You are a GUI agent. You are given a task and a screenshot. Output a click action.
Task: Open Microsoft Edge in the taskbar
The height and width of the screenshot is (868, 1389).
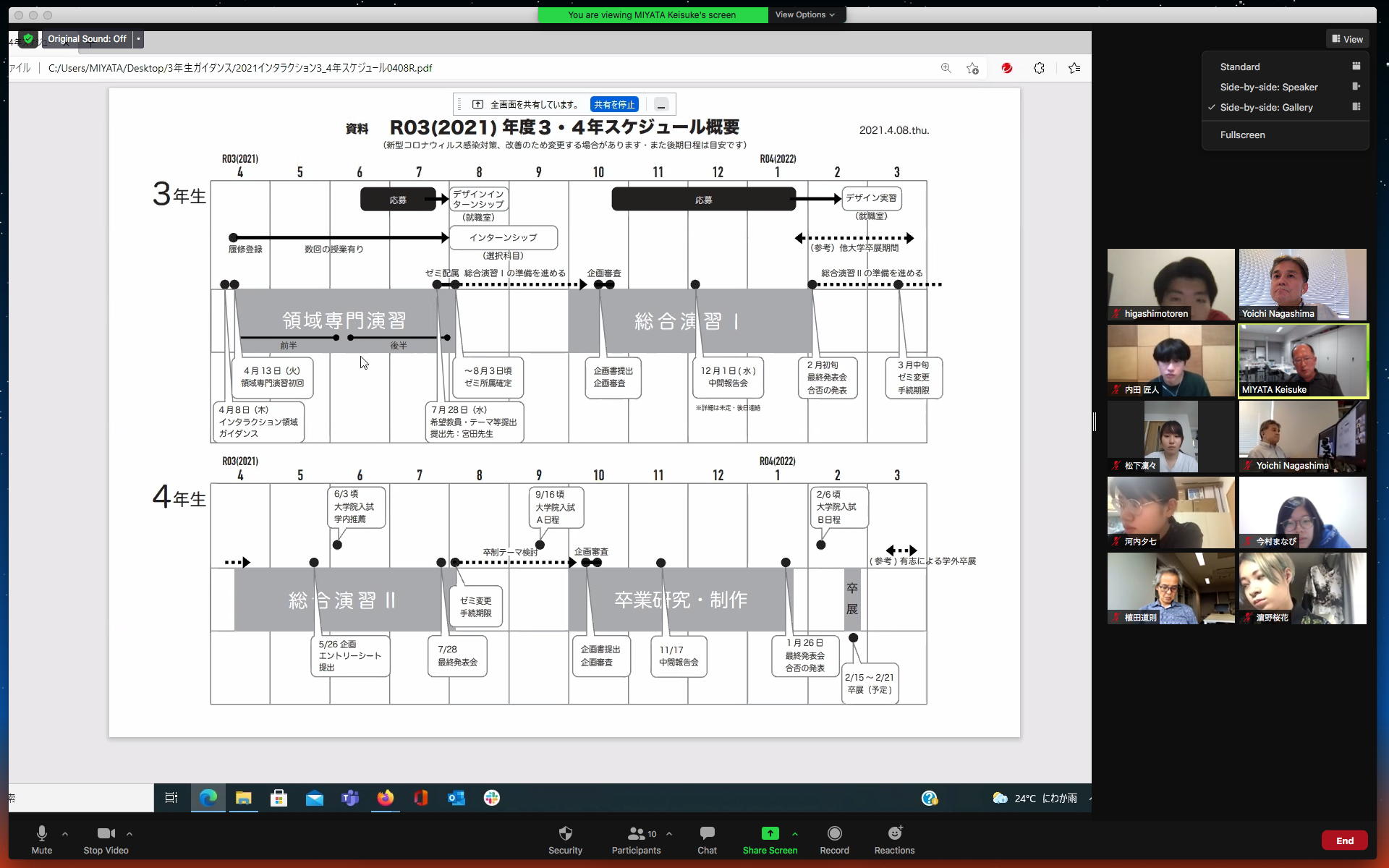click(x=208, y=798)
